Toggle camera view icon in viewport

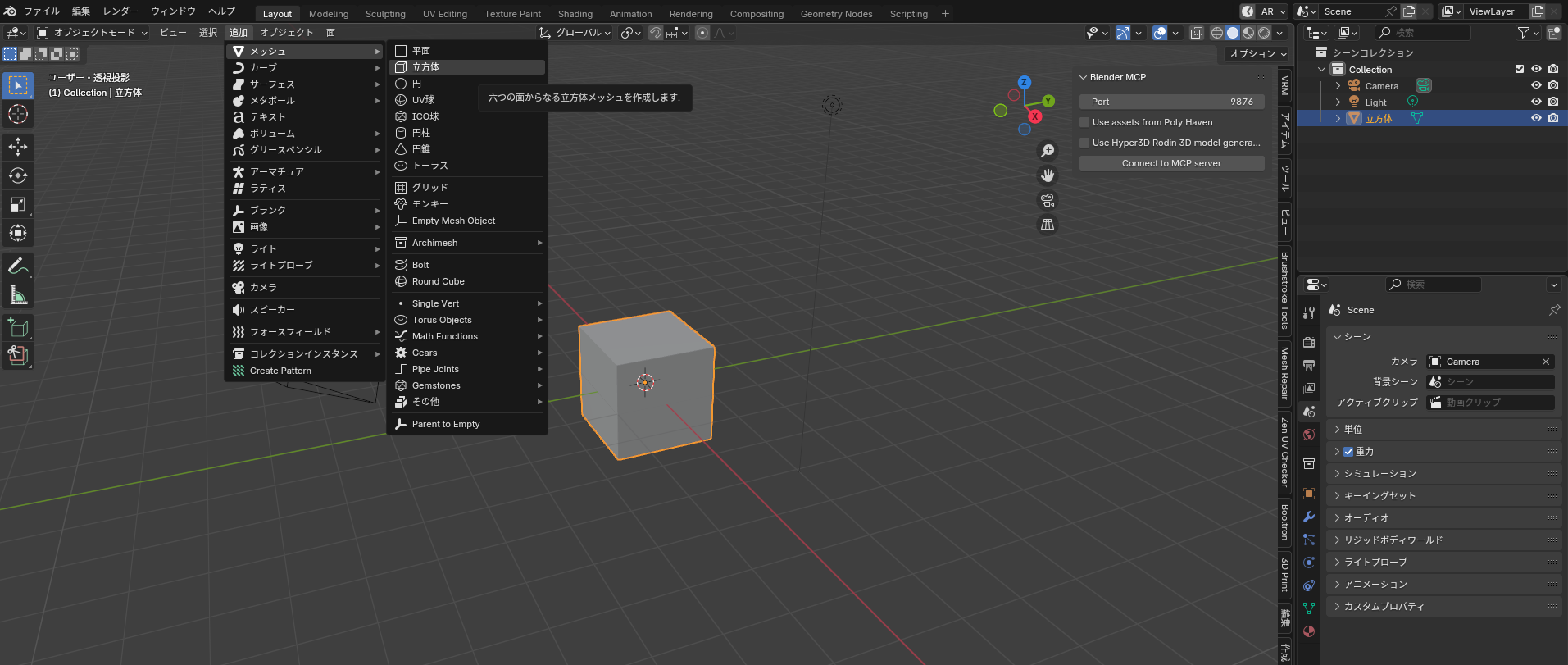(x=1048, y=200)
